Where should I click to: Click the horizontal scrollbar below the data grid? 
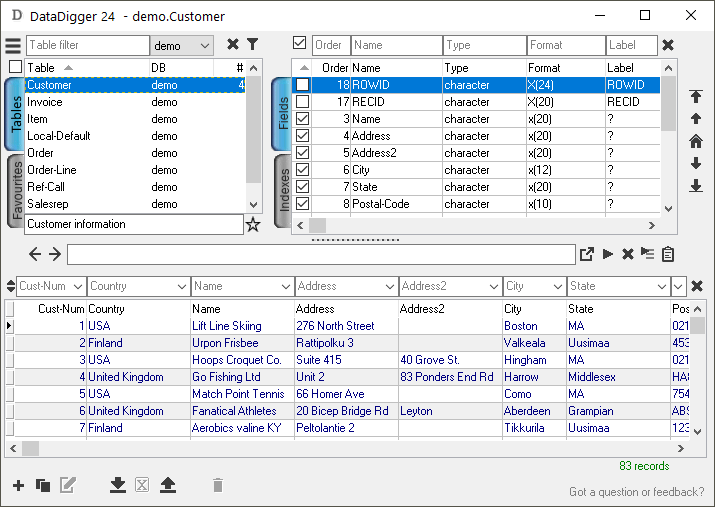350,448
